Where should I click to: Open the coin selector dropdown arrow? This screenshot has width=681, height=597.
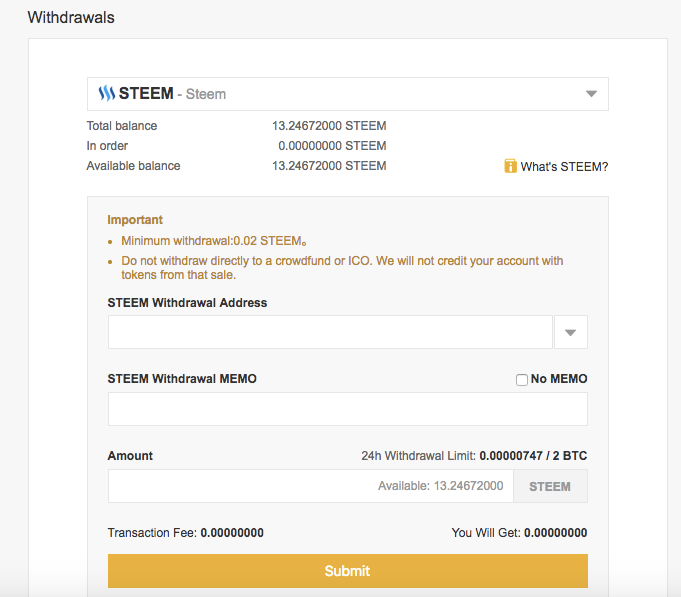coord(591,94)
